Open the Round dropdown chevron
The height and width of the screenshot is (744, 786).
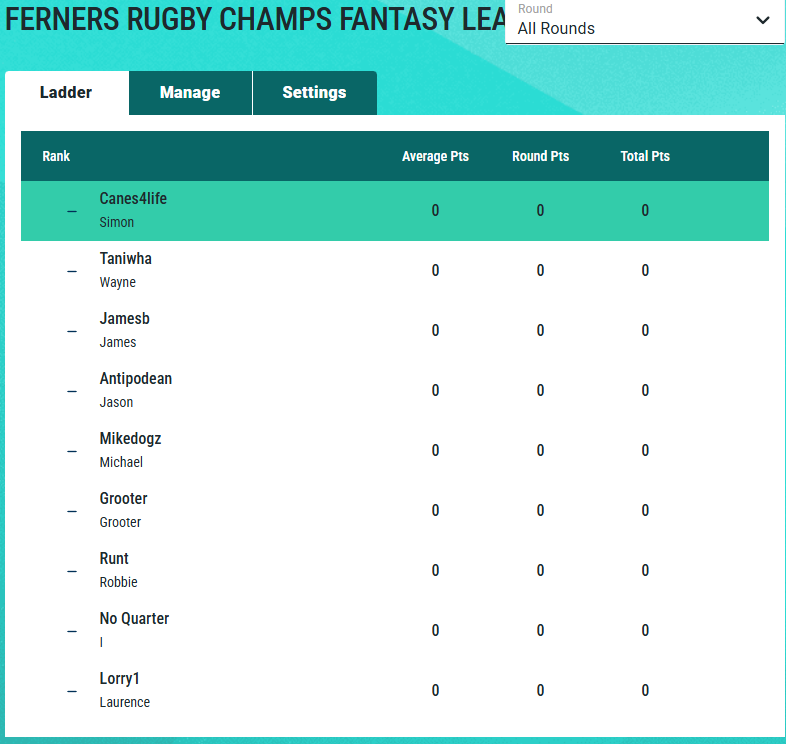point(763,20)
